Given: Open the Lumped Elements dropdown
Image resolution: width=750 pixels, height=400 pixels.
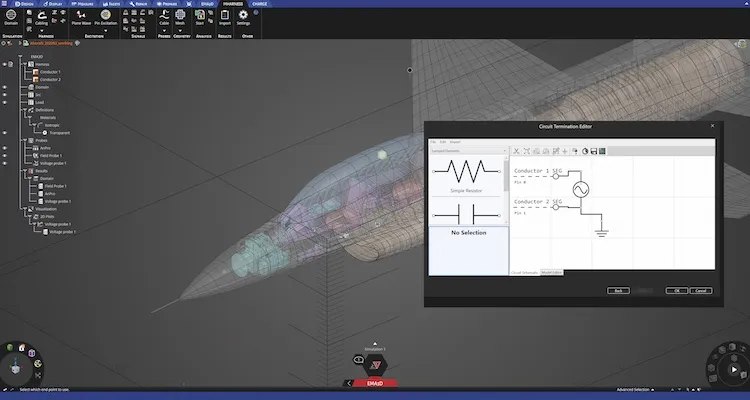Looking at the screenshot, I should tap(468, 151).
